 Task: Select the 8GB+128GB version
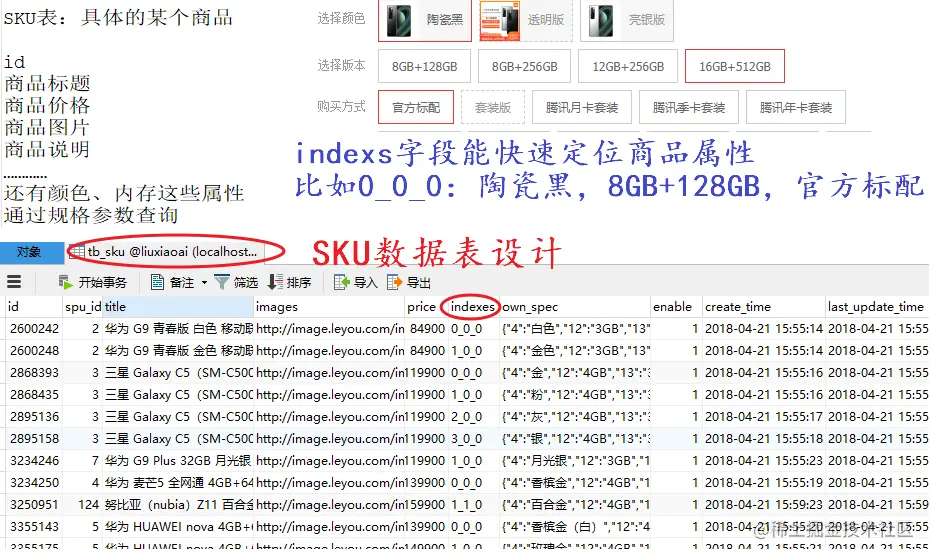pyautogui.click(x=424, y=67)
